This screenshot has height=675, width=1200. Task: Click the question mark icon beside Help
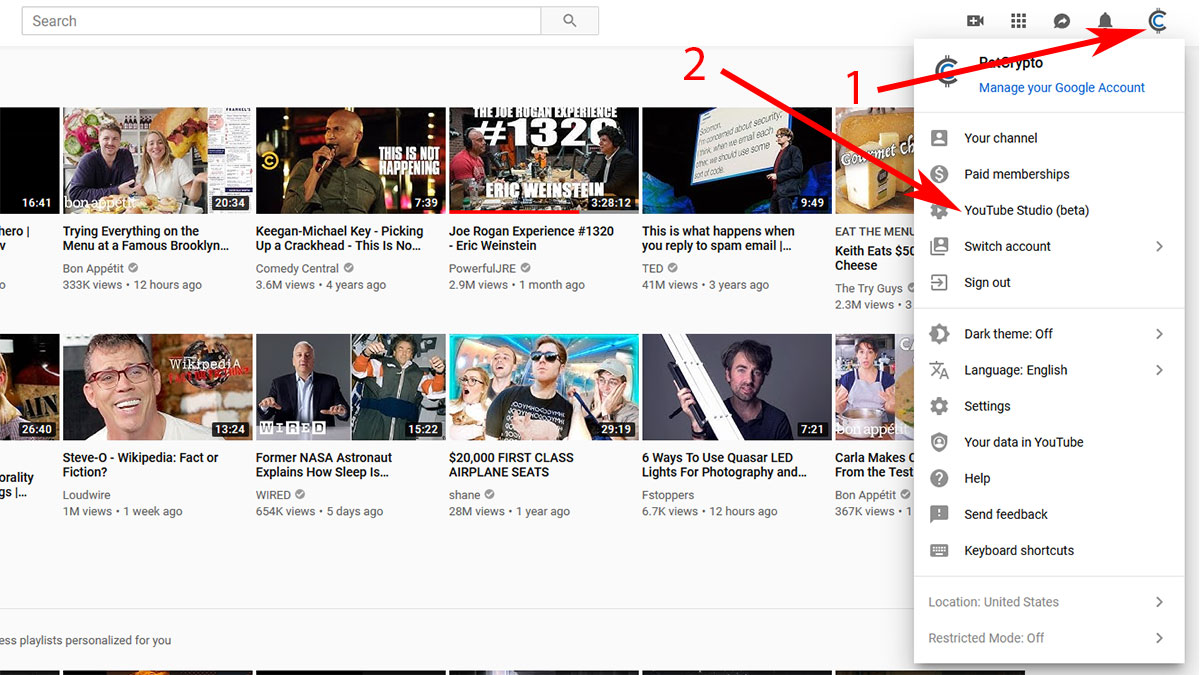click(x=939, y=478)
